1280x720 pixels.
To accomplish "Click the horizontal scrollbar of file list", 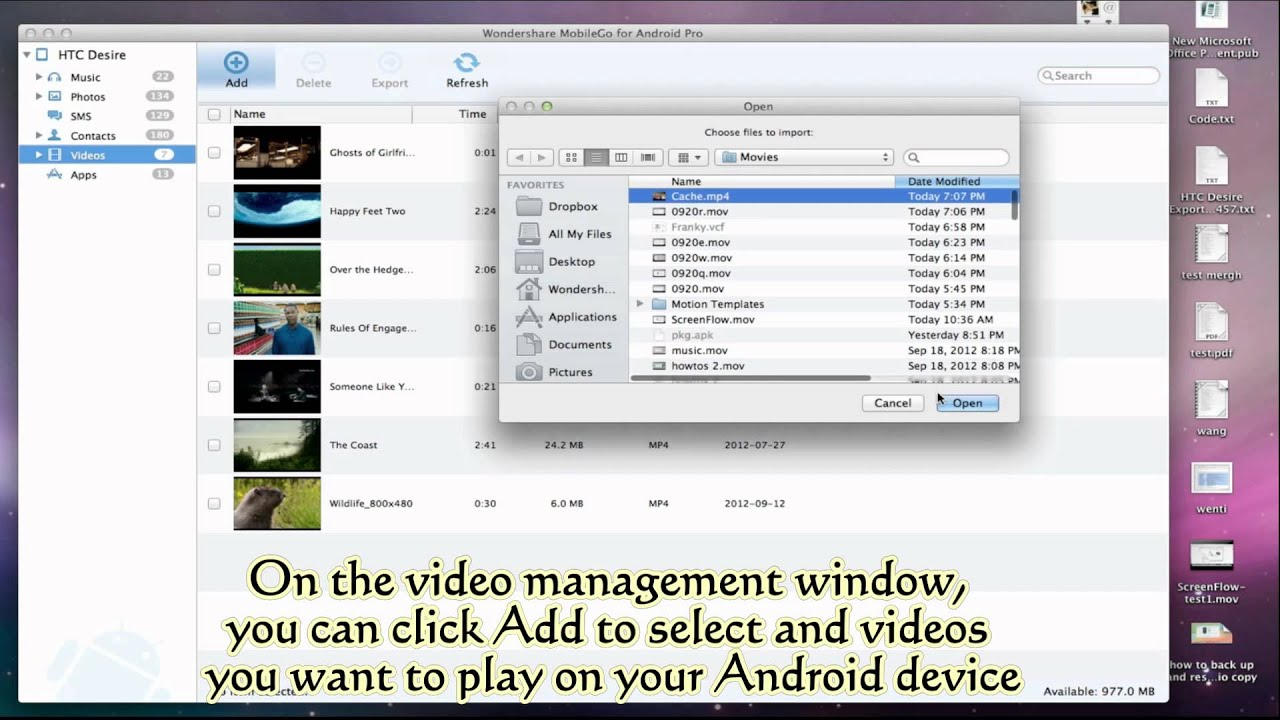I will (750, 378).
